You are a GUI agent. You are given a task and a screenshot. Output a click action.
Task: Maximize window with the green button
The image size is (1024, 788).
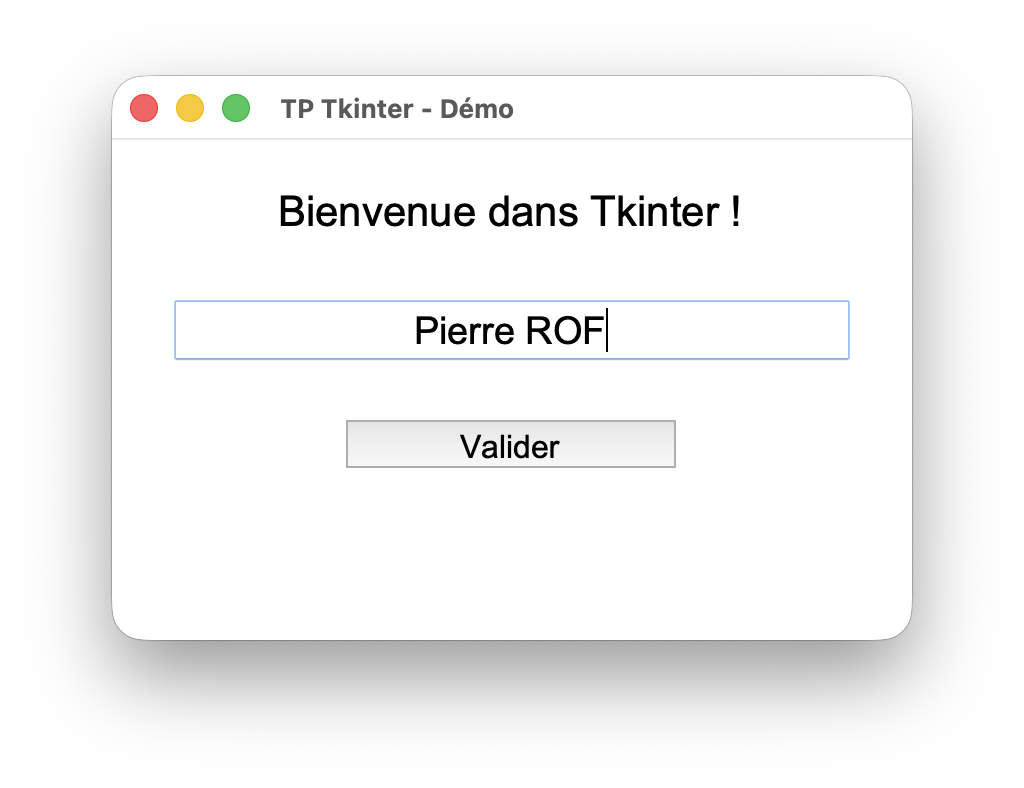[236, 108]
